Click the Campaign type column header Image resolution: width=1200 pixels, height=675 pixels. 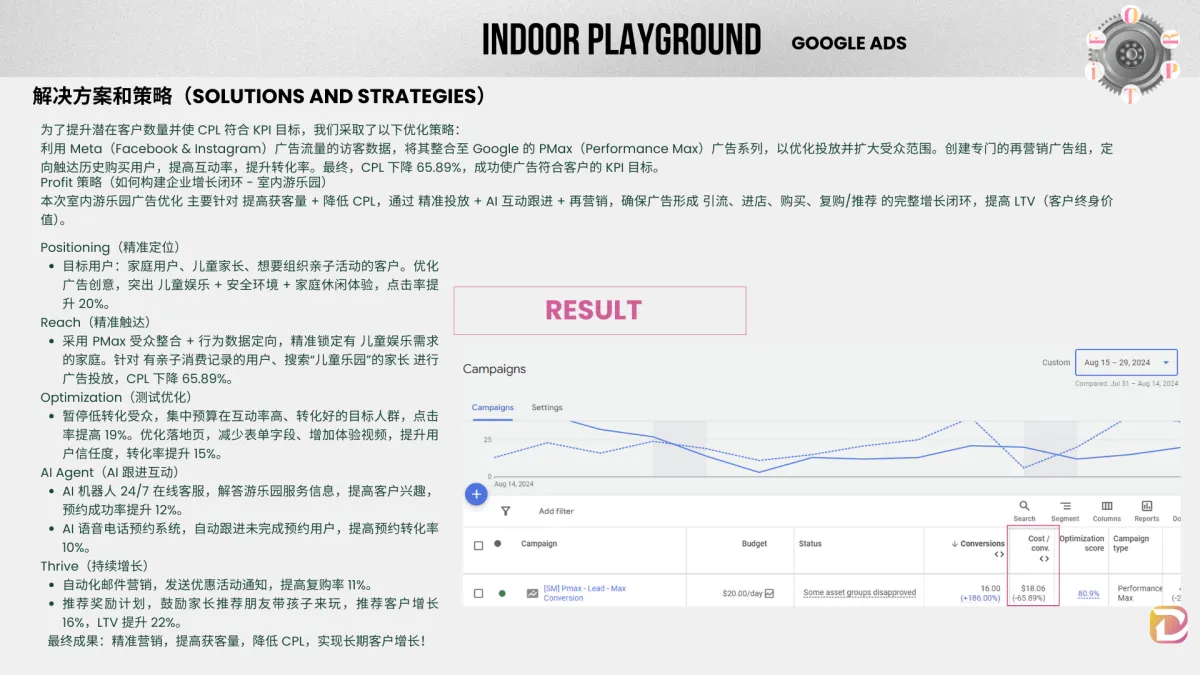1131,543
